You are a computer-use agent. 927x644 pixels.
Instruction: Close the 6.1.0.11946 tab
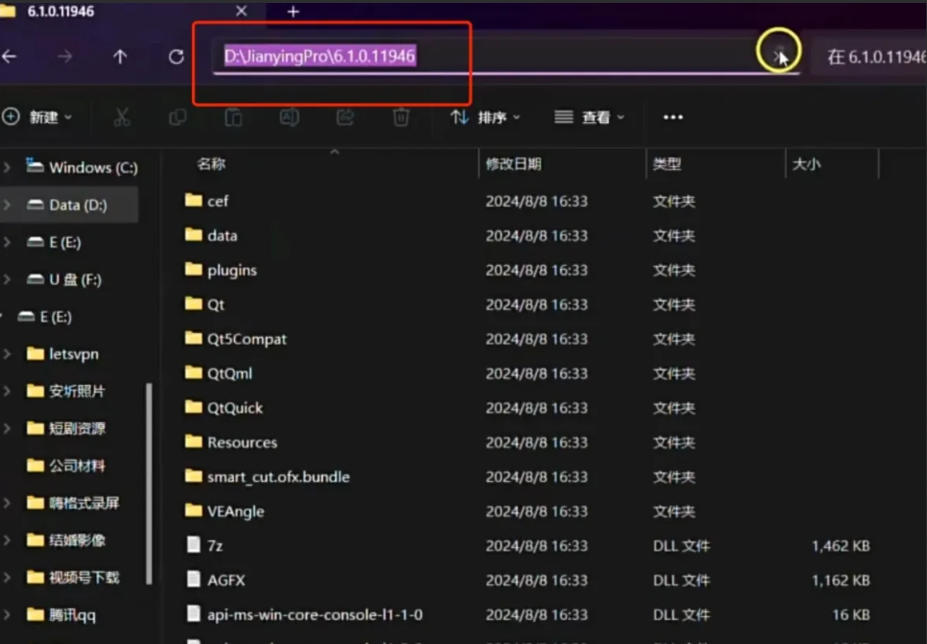pos(241,11)
